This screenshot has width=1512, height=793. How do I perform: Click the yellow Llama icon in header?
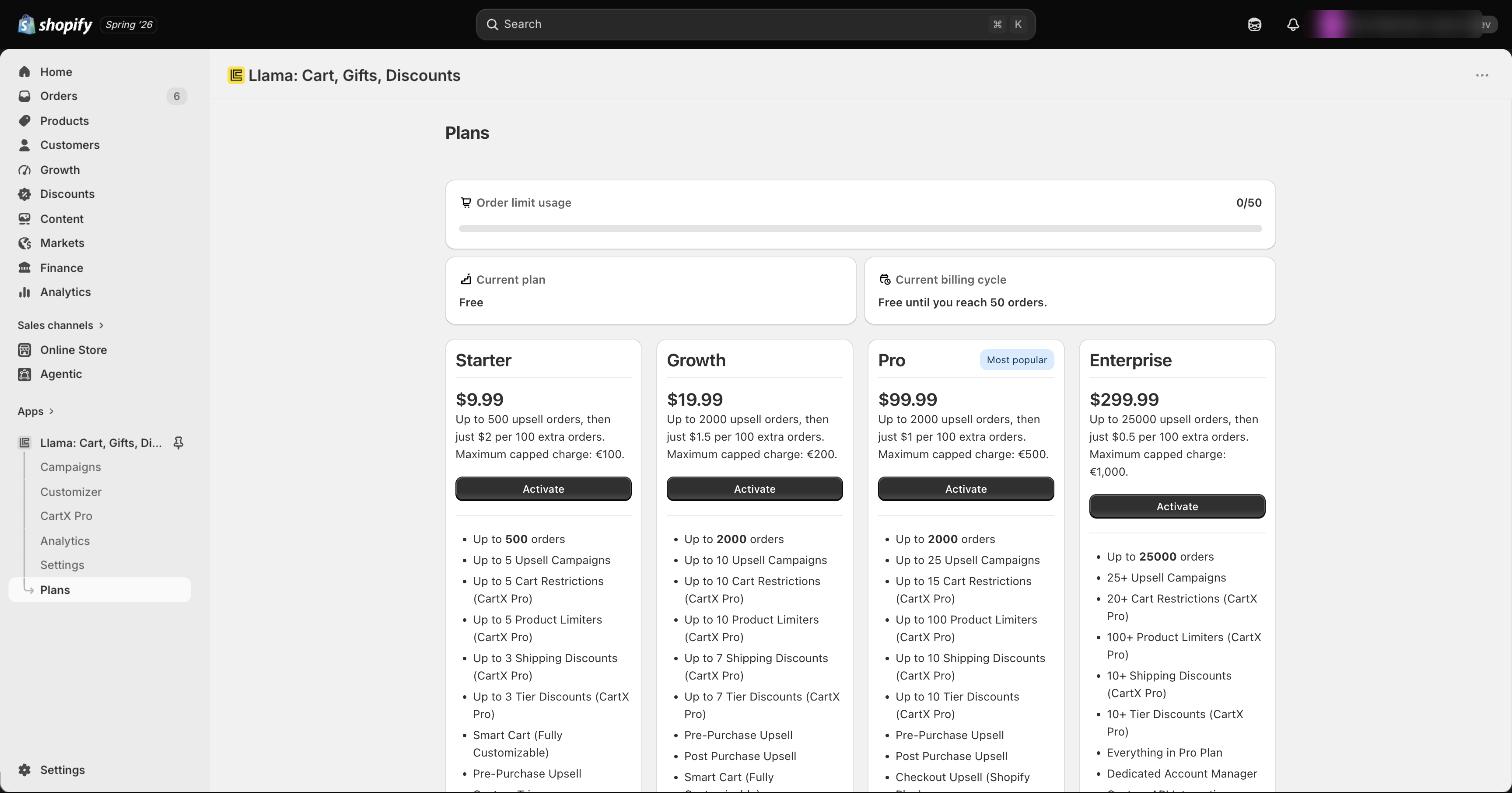[x=236, y=75]
